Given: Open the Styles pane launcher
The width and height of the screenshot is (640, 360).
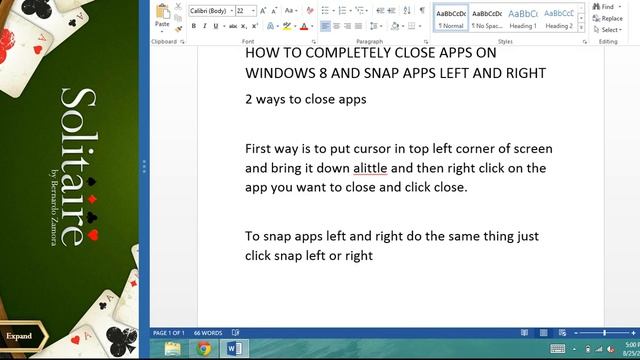Looking at the screenshot, I should point(584,42).
